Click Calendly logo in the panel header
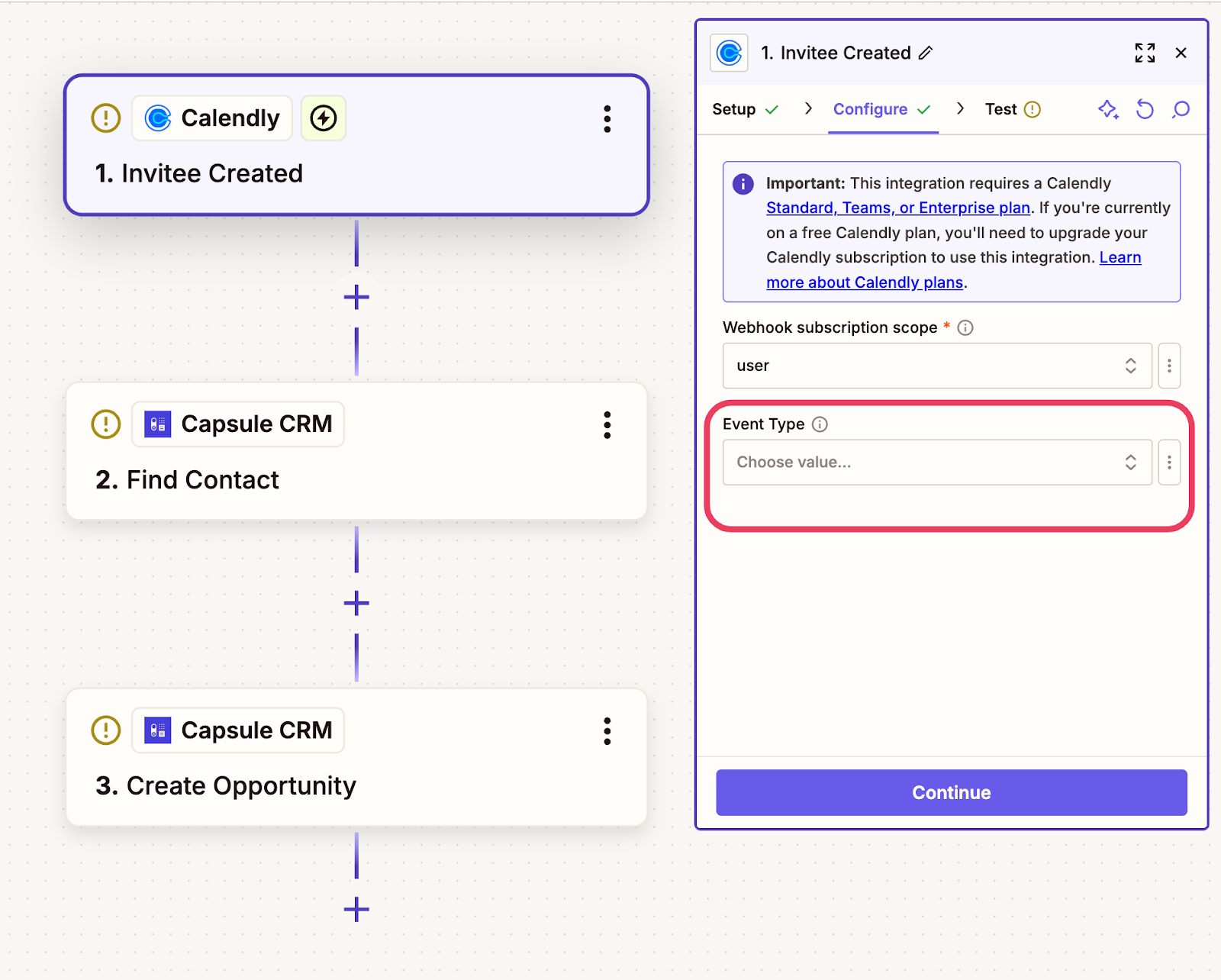1221x980 pixels. coord(729,53)
